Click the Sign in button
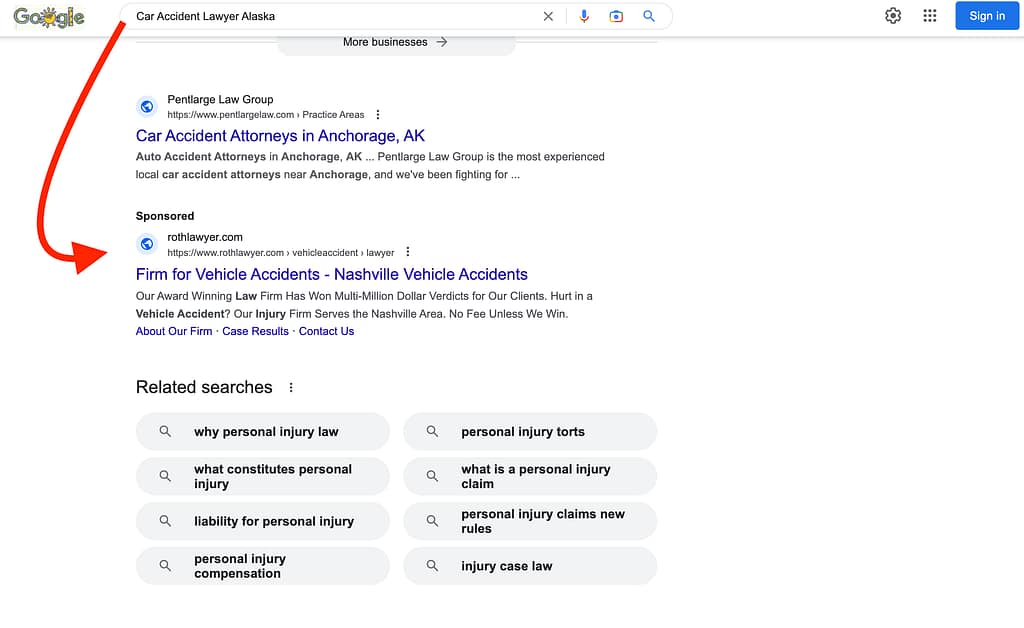Screen dimensions: 1024x628 click(x=987, y=16)
